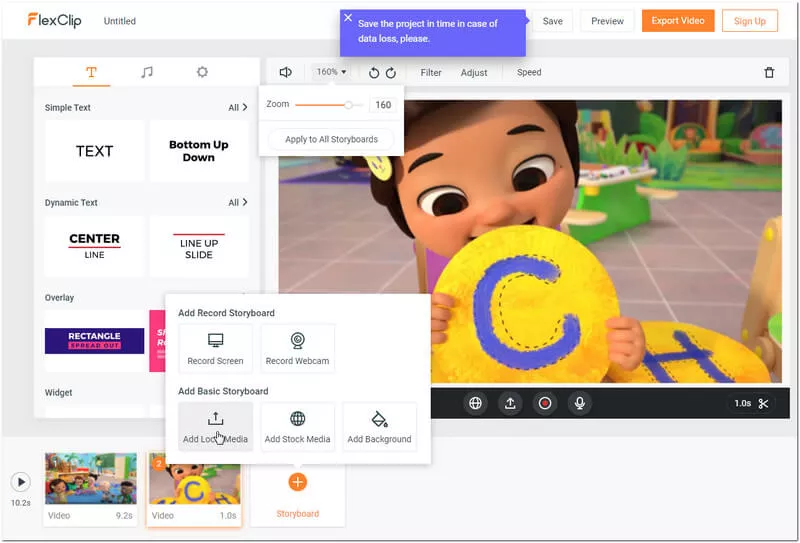Click the Zoom slider handle
Viewport: 800px width, 543px height.
tap(348, 105)
